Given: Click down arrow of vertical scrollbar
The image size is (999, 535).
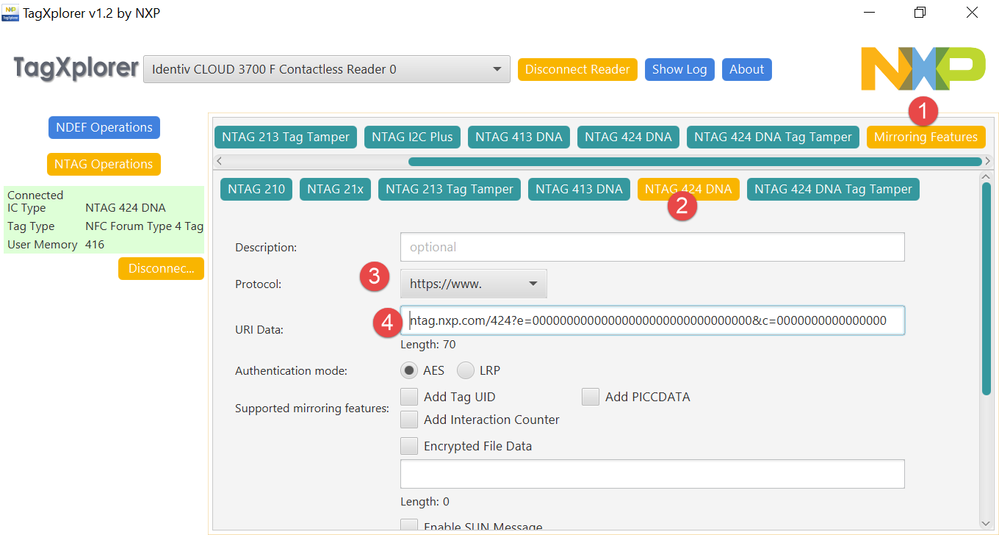Looking at the screenshot, I should pyautogui.click(x=987, y=523).
